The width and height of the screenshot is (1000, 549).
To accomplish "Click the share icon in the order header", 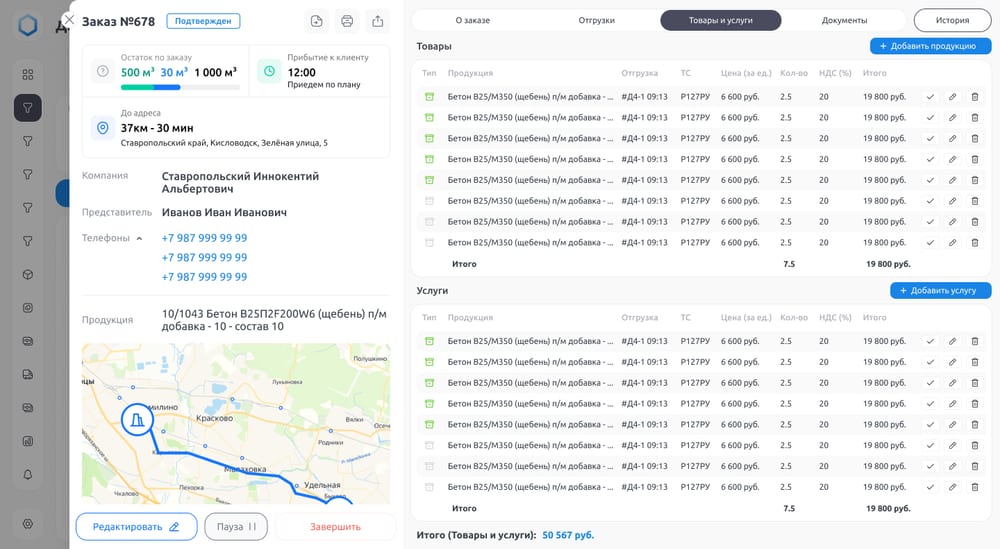I will click(x=377, y=21).
